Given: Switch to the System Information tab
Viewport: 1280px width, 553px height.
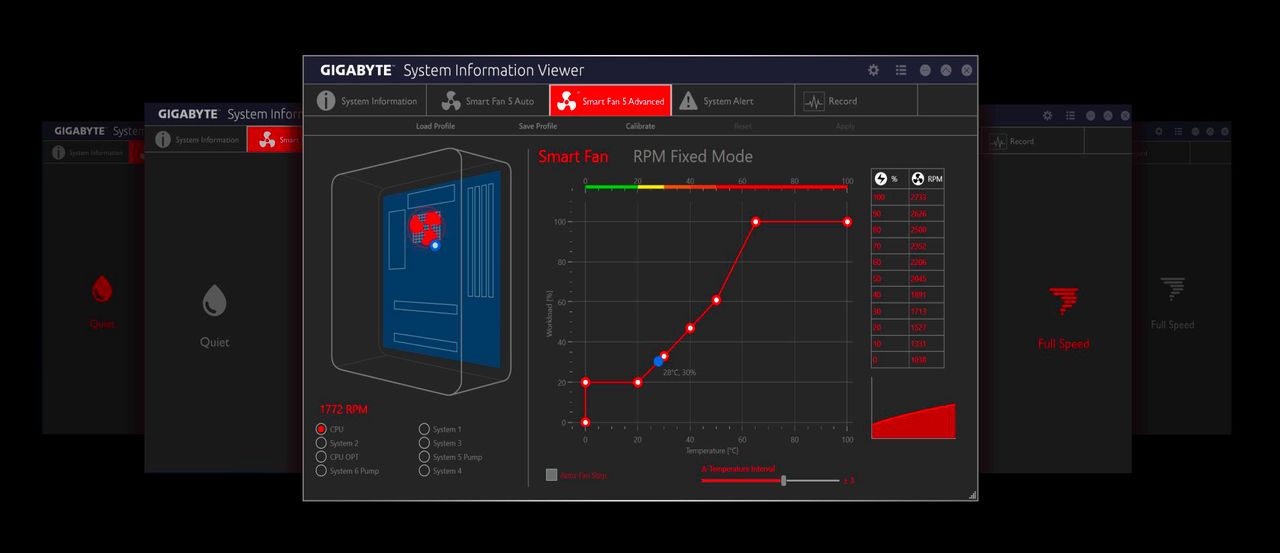Looking at the screenshot, I should pyautogui.click(x=365, y=101).
